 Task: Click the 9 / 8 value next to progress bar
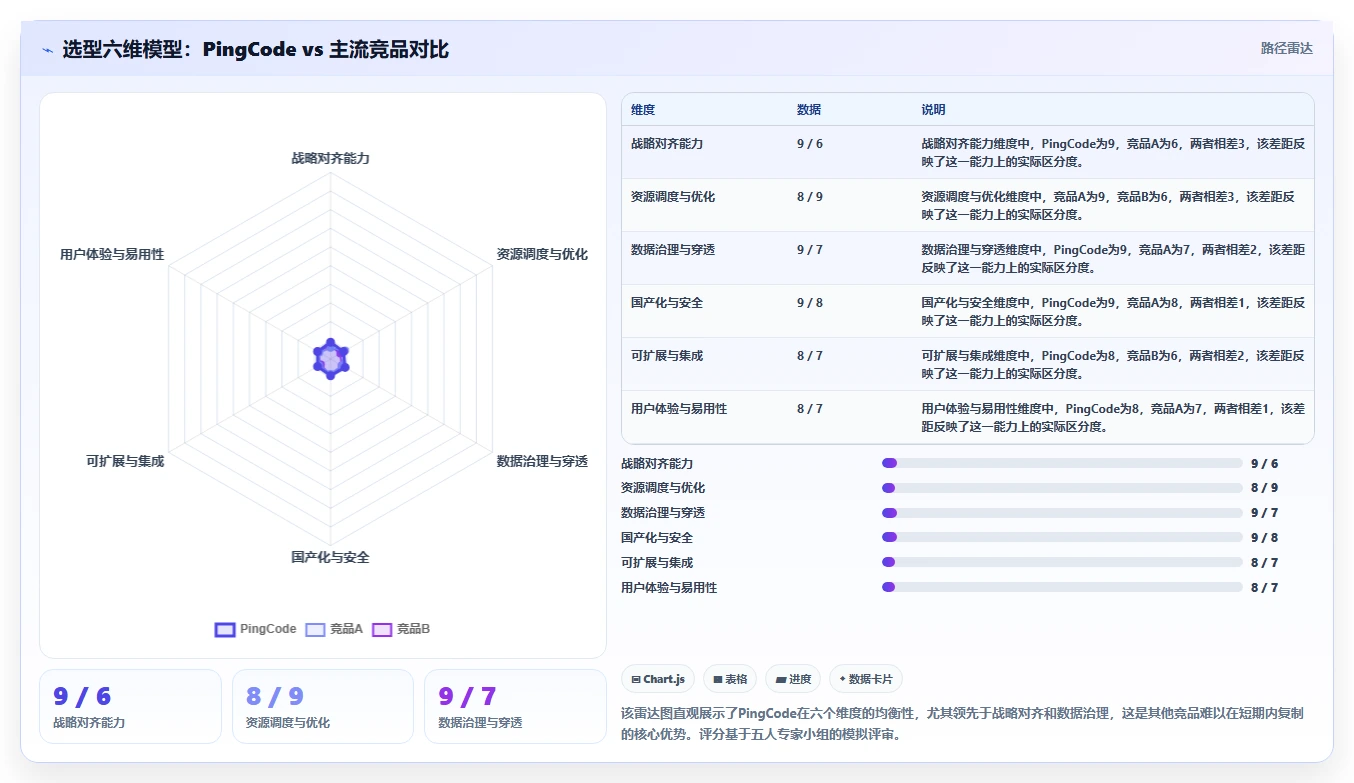(1264, 538)
